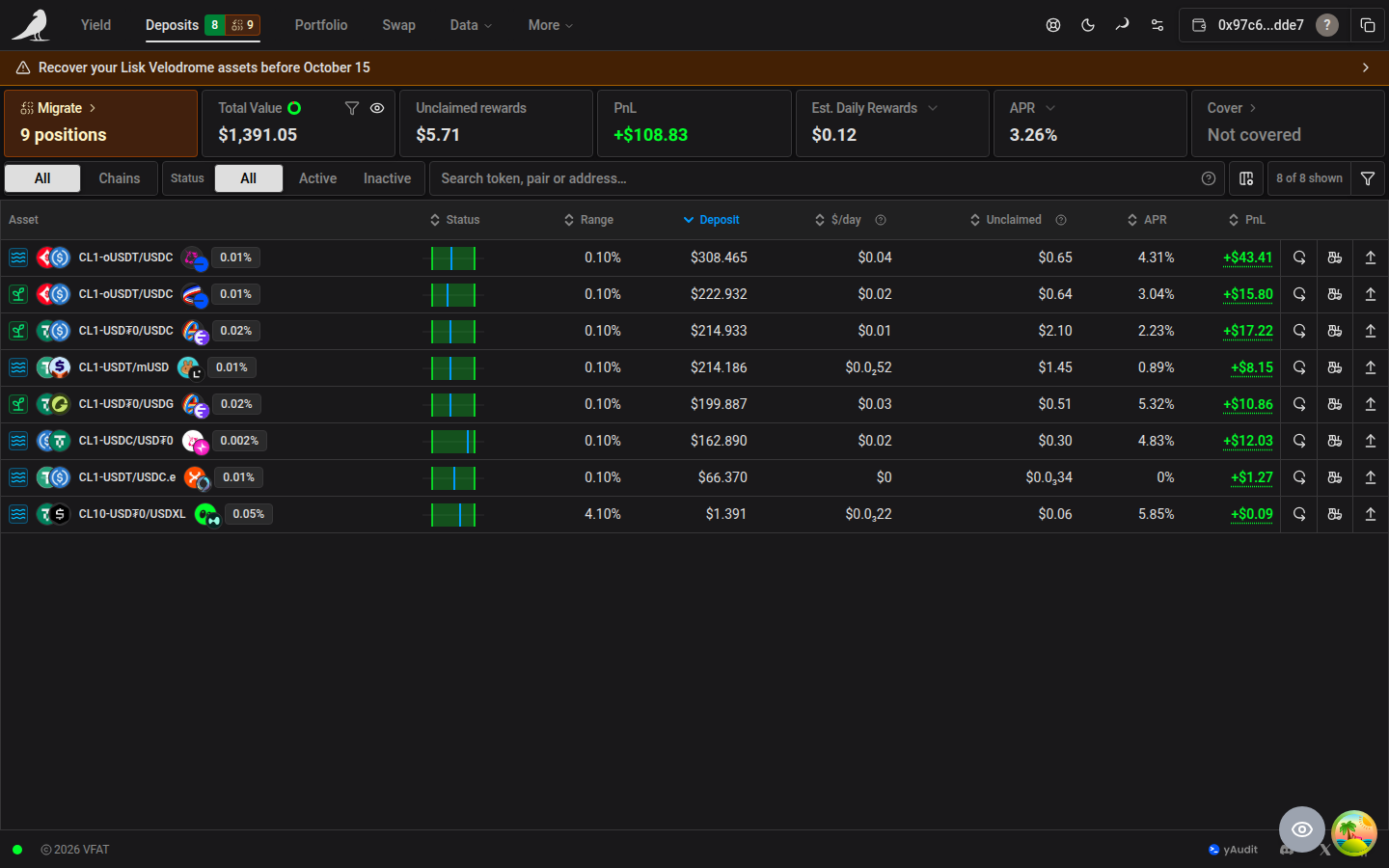Click refresh icon on $308.465 CL1-oUSDT/USDC row

[x=1299, y=258]
